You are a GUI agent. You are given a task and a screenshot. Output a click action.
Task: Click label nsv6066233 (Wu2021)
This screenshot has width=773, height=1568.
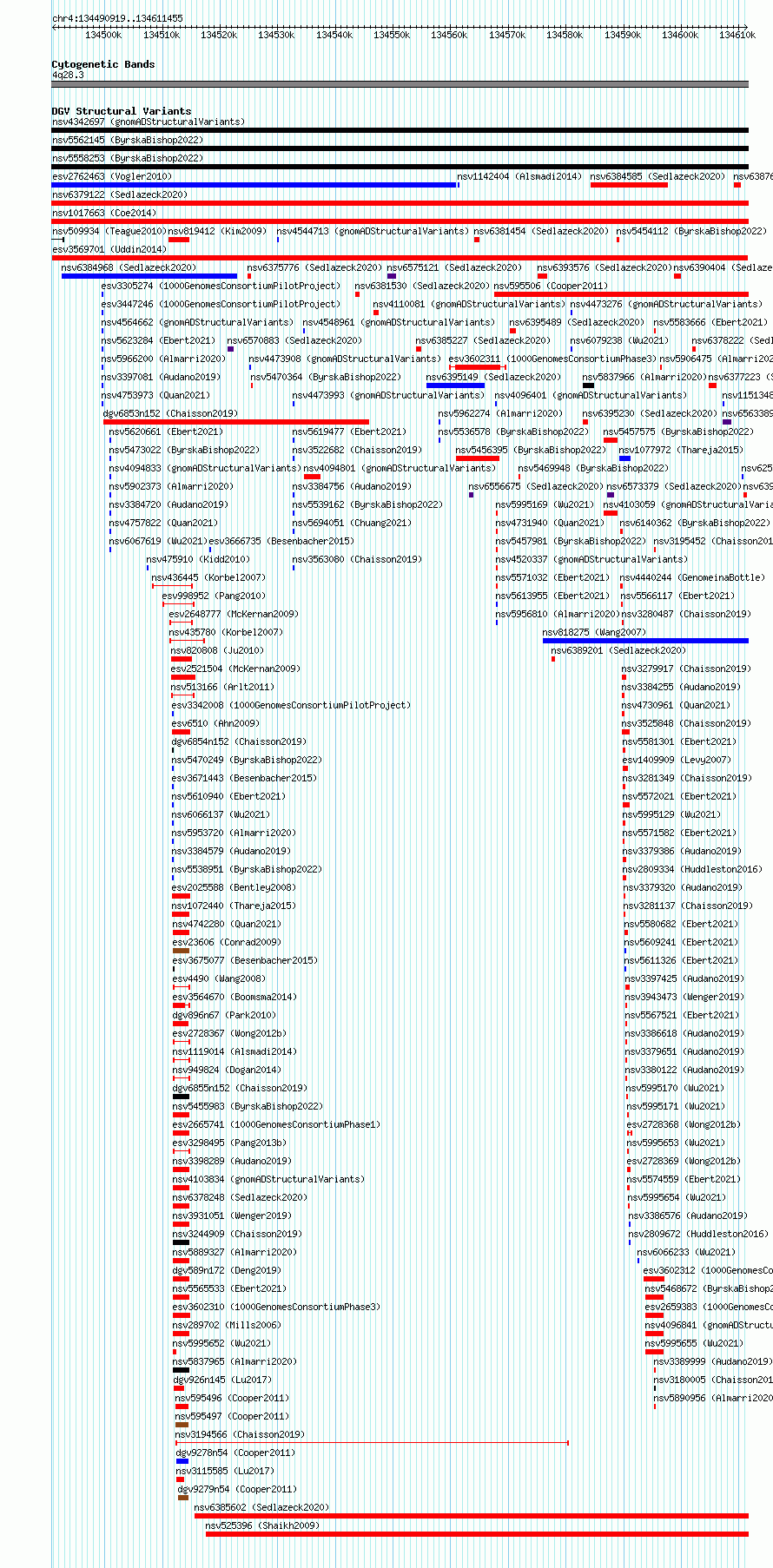tap(687, 1252)
